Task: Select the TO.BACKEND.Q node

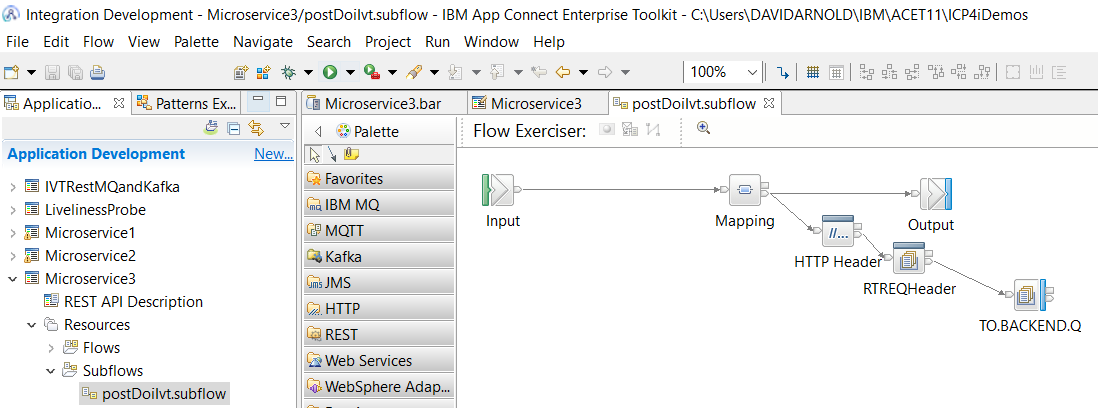Action: (1029, 295)
